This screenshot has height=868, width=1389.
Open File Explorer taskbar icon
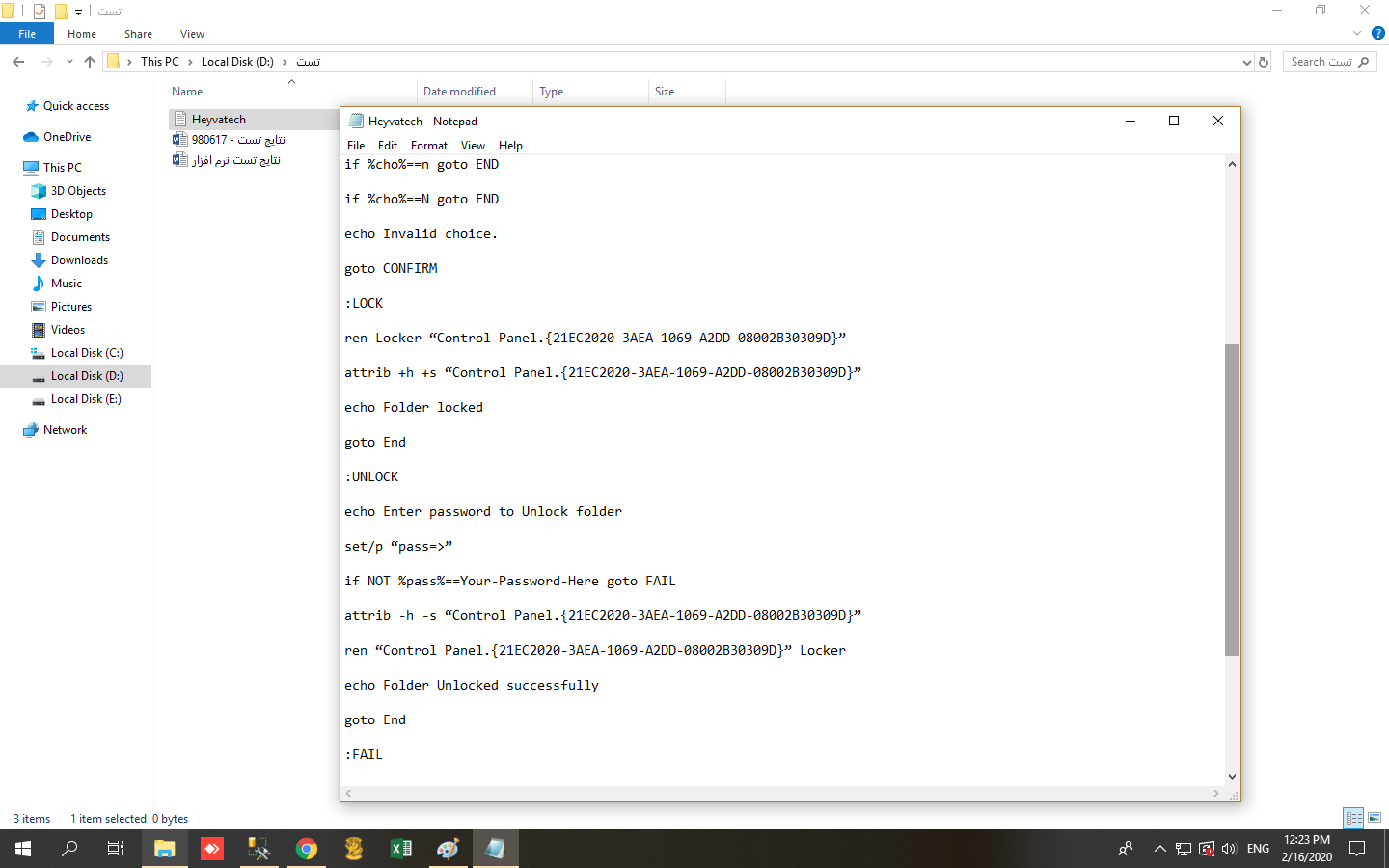pos(165,849)
